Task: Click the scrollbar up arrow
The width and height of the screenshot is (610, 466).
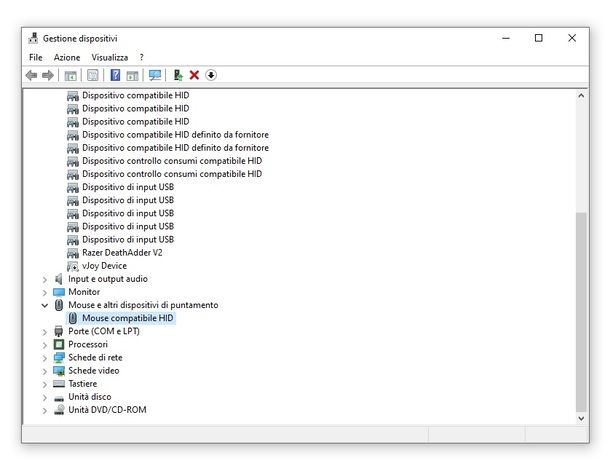Action: (581, 96)
